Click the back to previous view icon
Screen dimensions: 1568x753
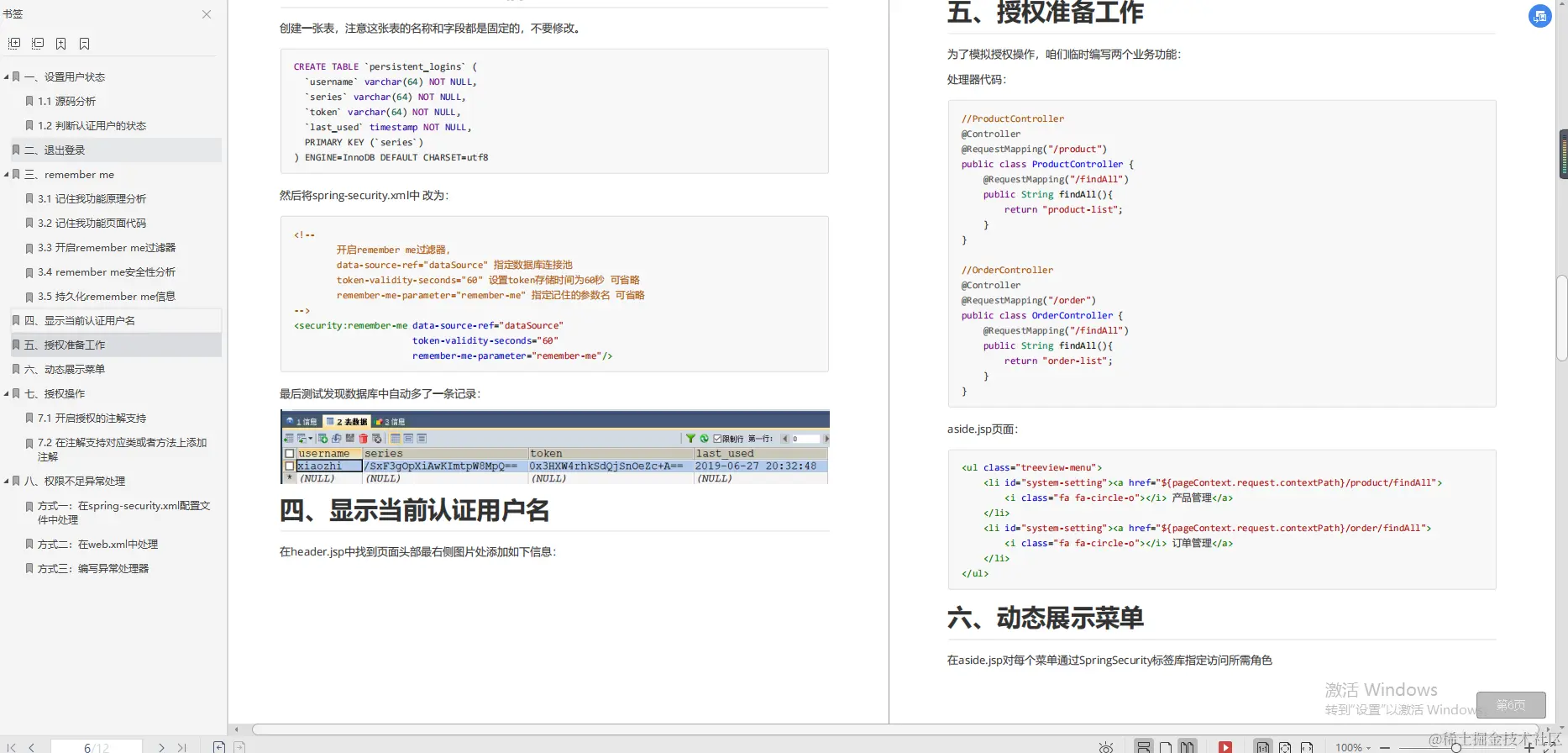click(219, 746)
